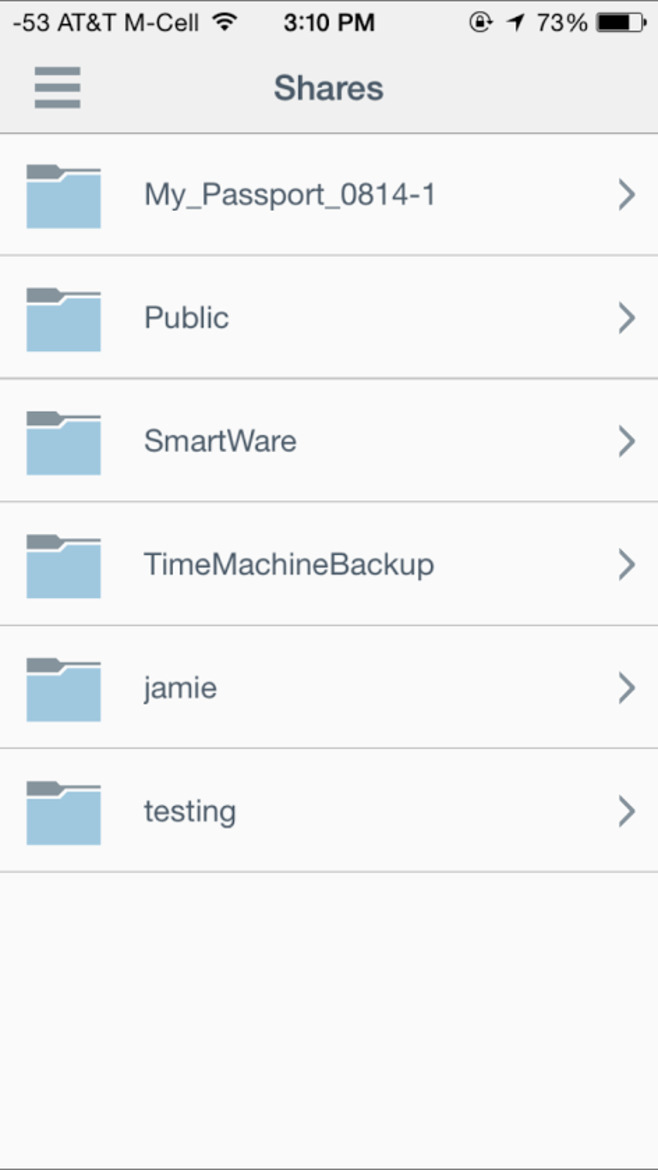Expand SmartWare share using its chevron
This screenshot has width=658, height=1170.
pyautogui.click(x=627, y=442)
